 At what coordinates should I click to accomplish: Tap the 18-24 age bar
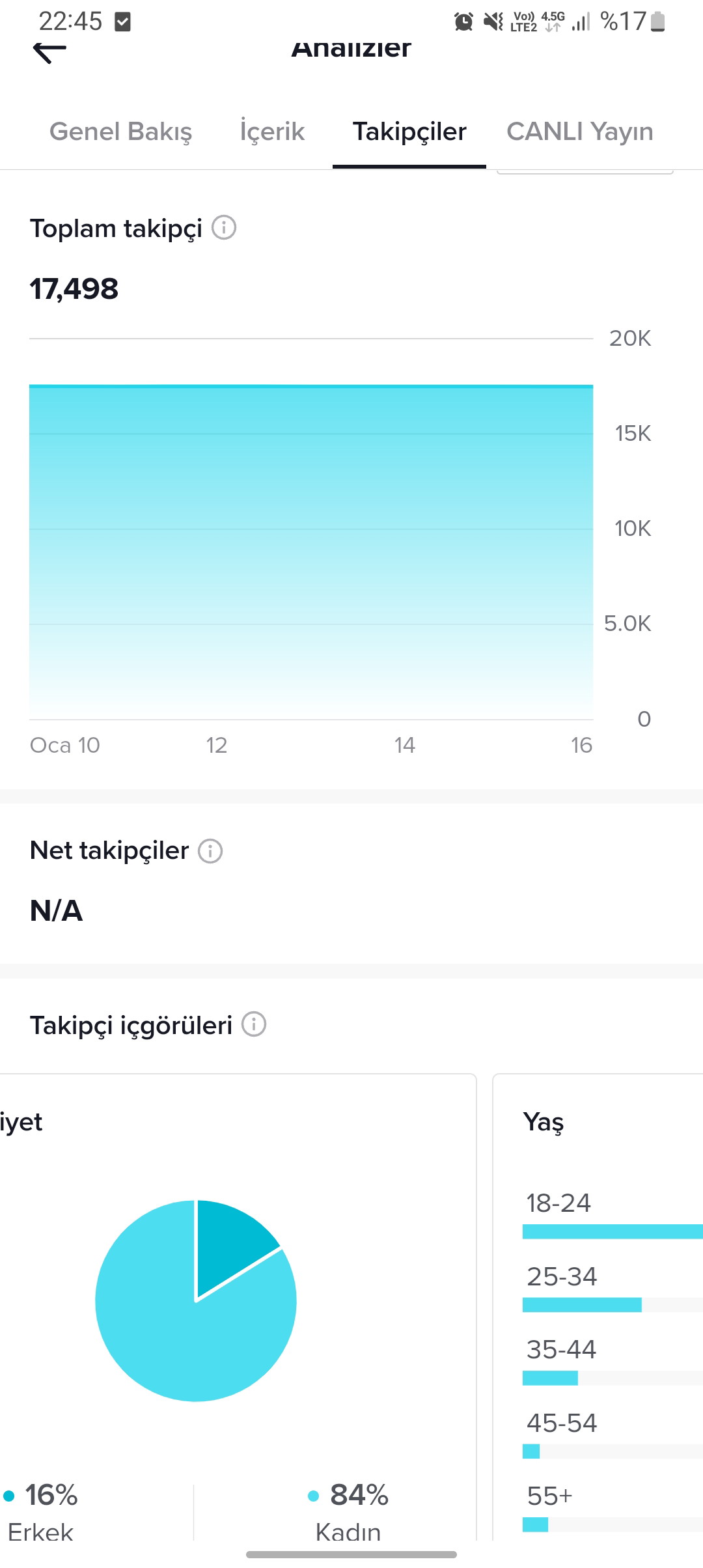613,1231
